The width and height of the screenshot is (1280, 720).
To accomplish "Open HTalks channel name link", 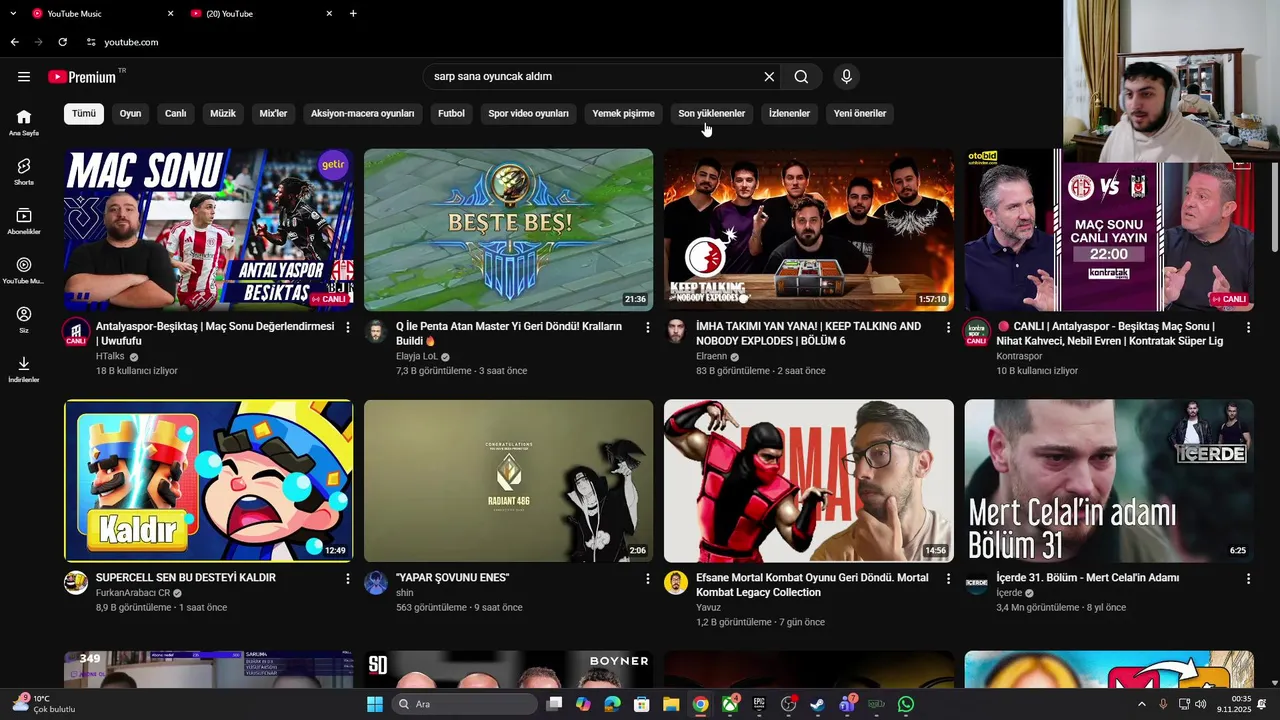I will [x=110, y=356].
